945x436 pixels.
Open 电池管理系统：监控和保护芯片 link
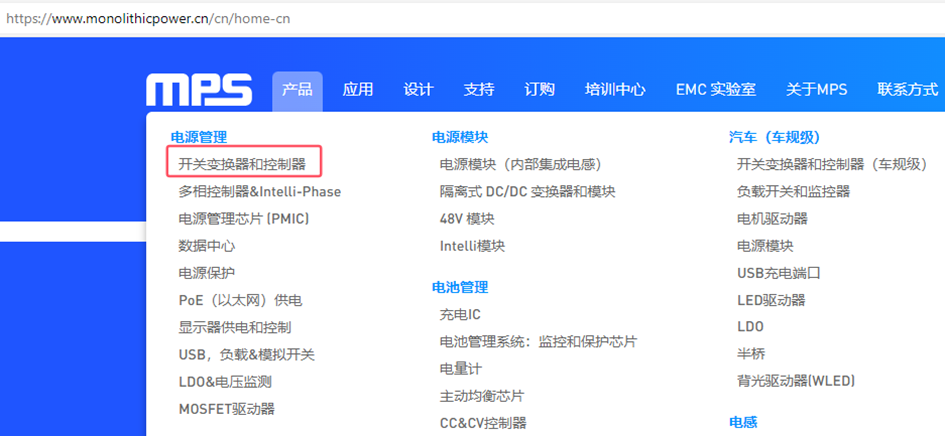[538, 342]
